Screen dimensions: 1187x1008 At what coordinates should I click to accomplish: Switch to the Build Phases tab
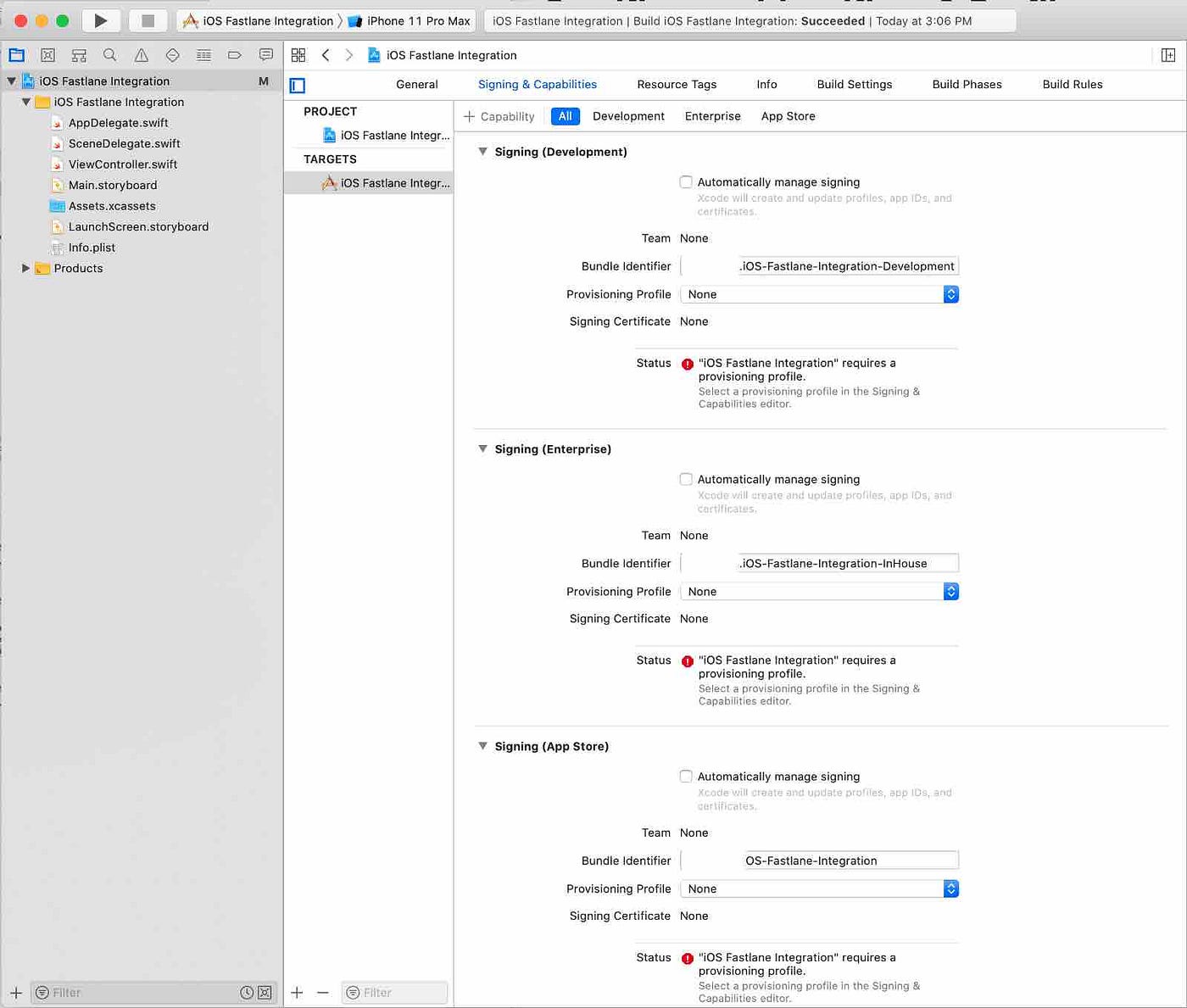[x=967, y=84]
